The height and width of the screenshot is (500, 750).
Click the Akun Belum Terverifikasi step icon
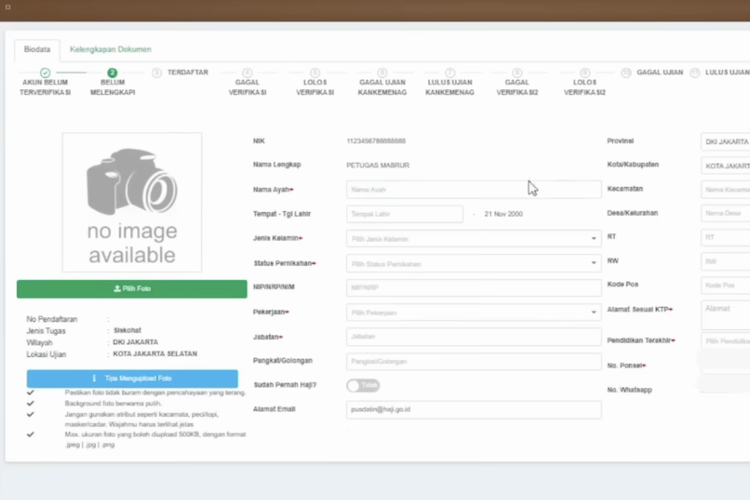pyautogui.click(x=45, y=73)
